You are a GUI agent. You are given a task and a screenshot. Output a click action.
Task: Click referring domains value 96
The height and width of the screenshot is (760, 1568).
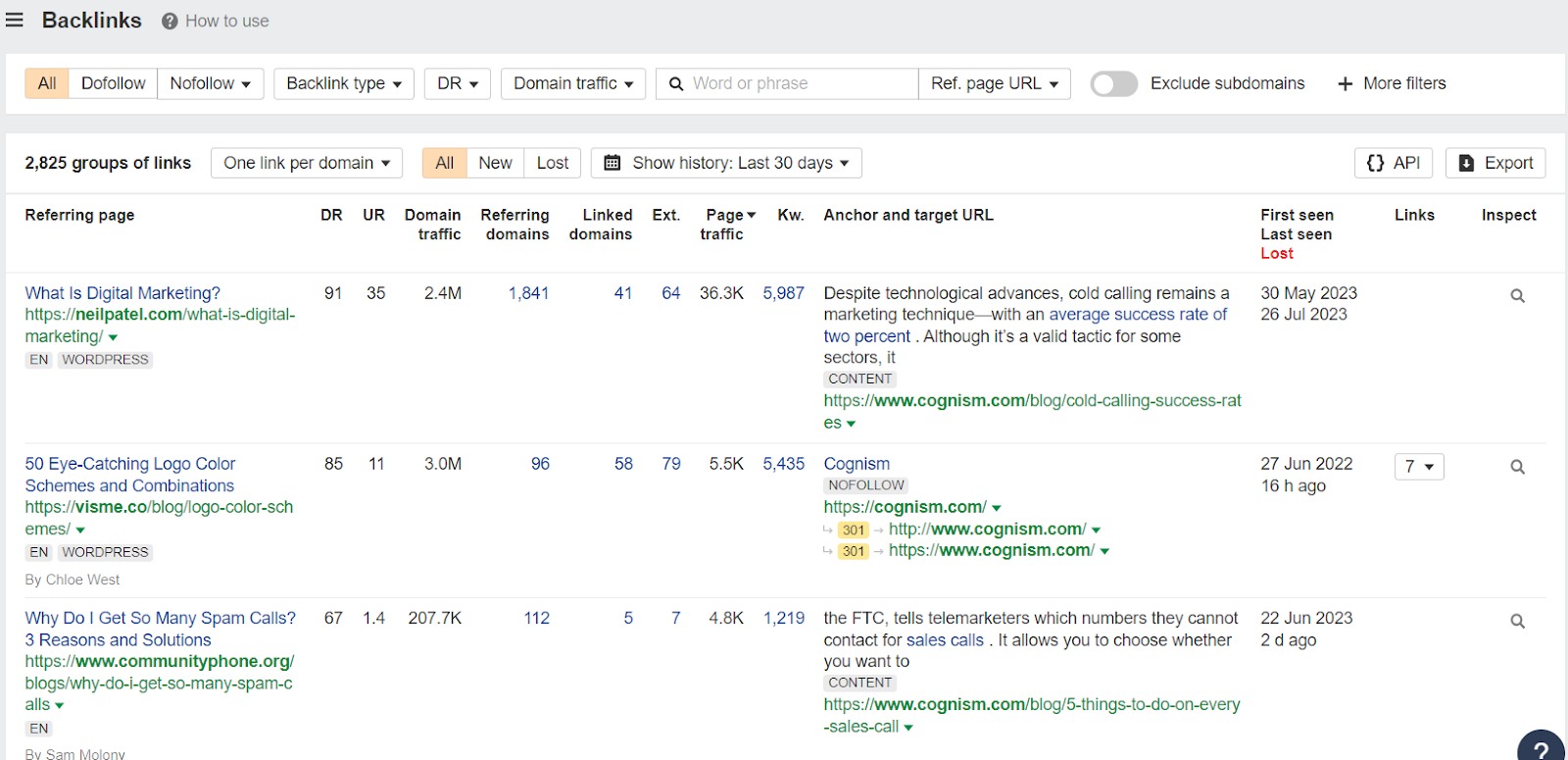click(540, 464)
